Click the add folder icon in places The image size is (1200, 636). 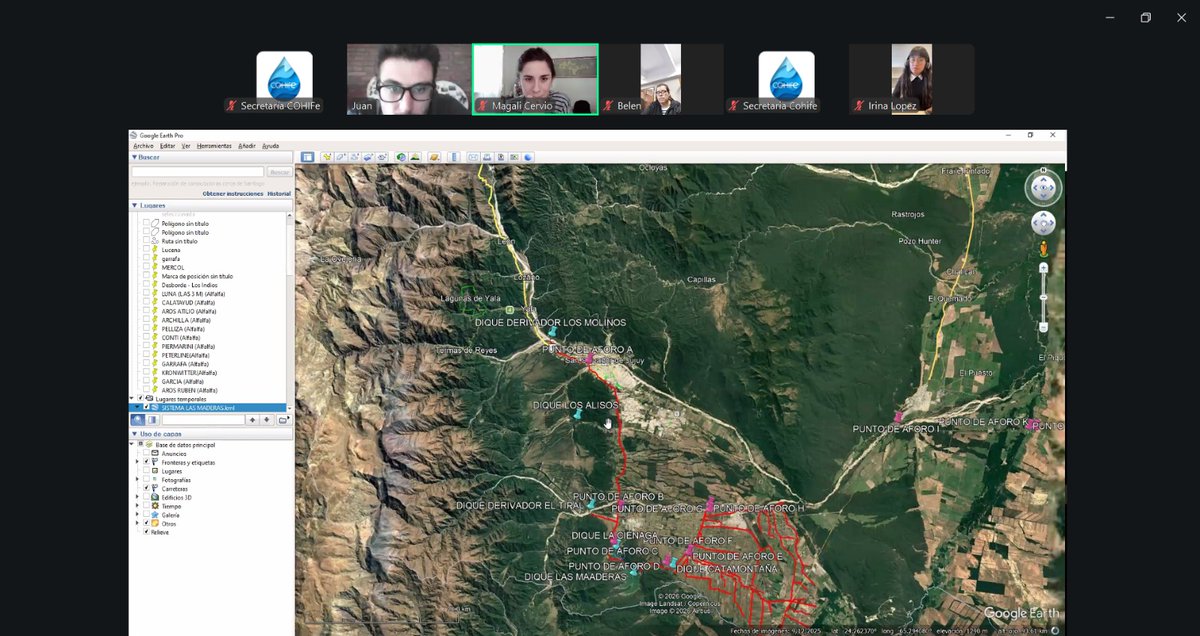[x=284, y=420]
